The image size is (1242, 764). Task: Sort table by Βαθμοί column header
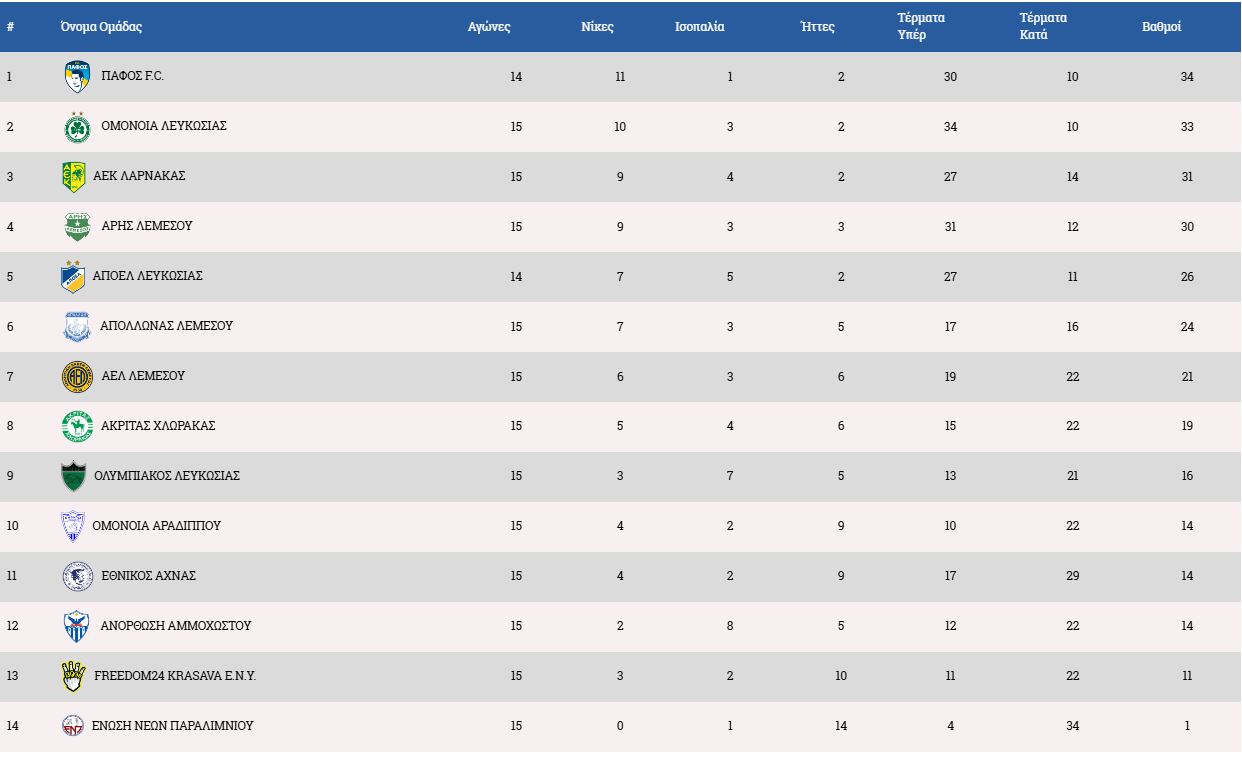click(x=1161, y=27)
